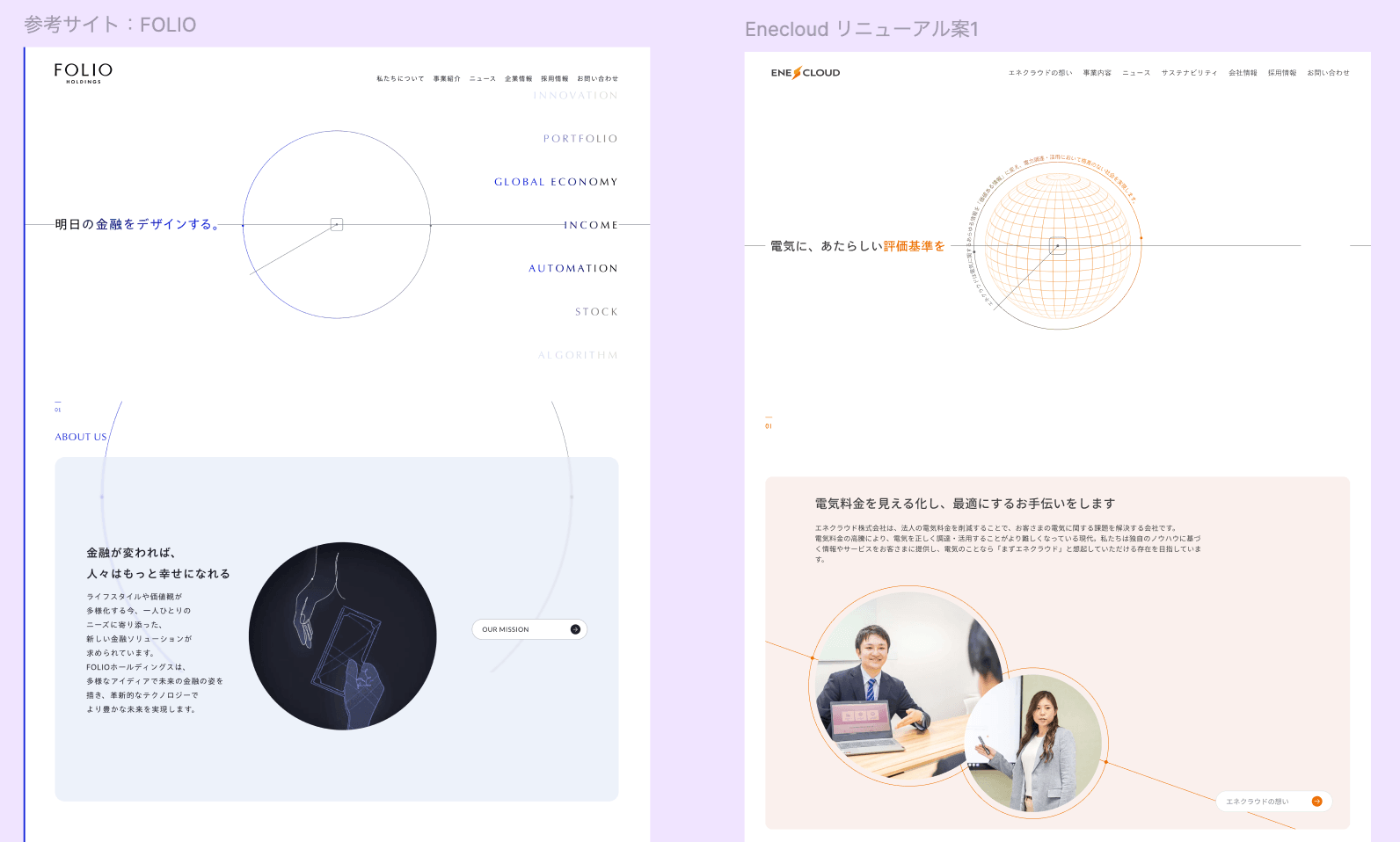
Task: Open 採用情報 in the FOLIO header
Action: [555, 79]
